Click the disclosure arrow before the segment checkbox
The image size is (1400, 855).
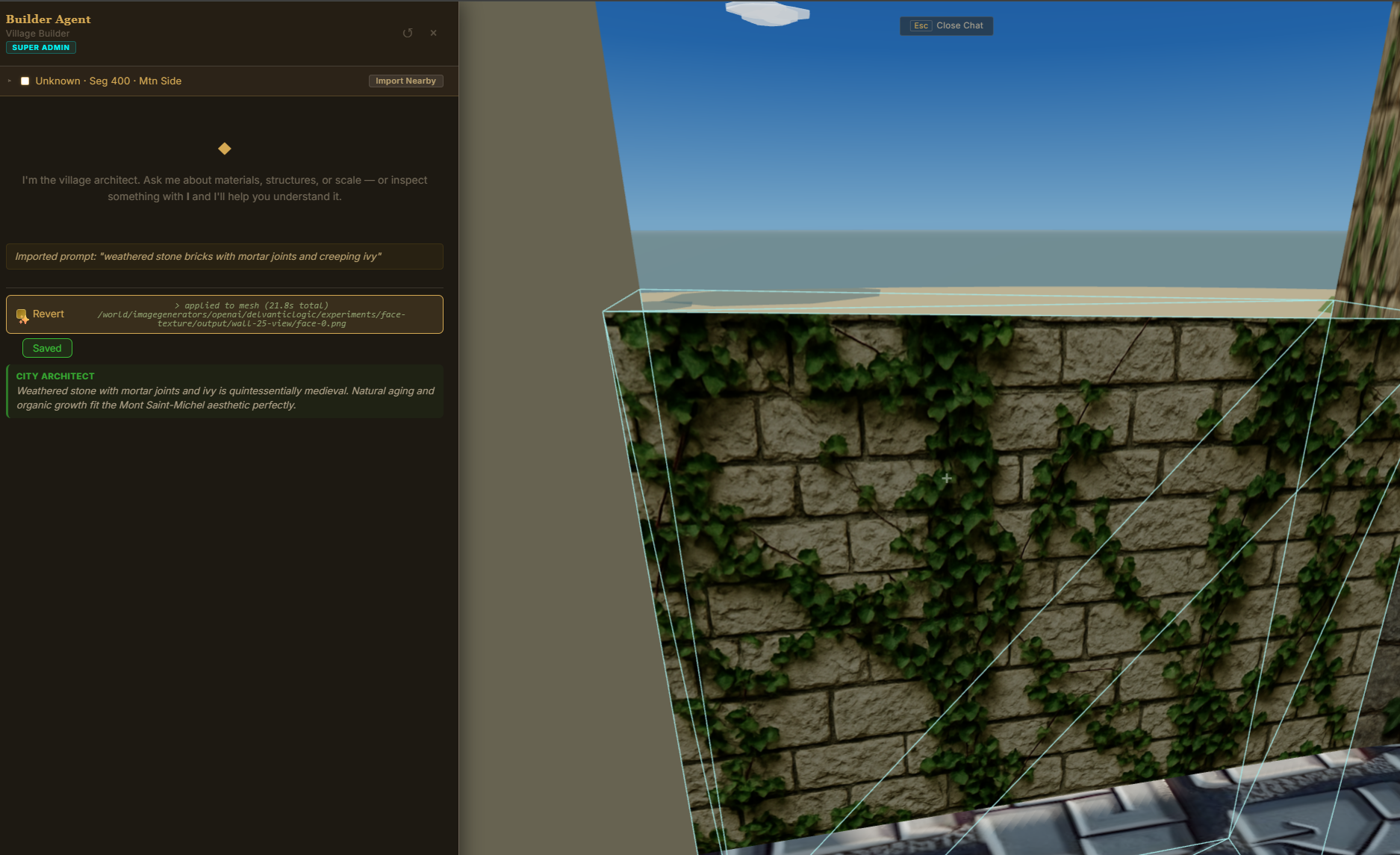[x=8, y=81]
